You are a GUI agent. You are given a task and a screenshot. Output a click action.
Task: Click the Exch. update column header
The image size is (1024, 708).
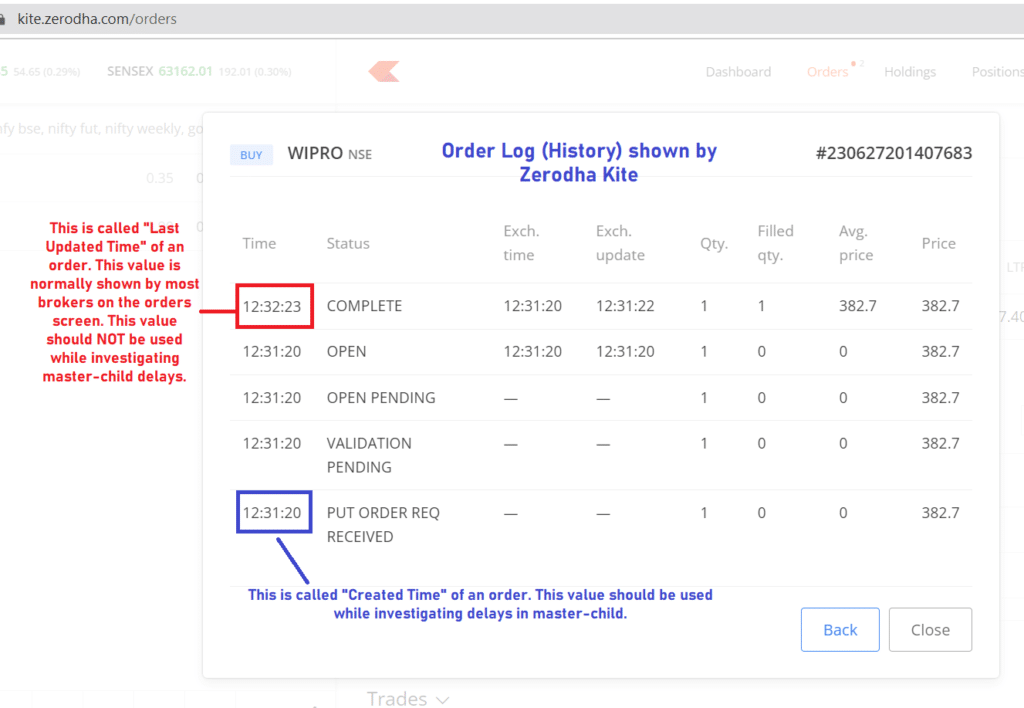tap(620, 243)
